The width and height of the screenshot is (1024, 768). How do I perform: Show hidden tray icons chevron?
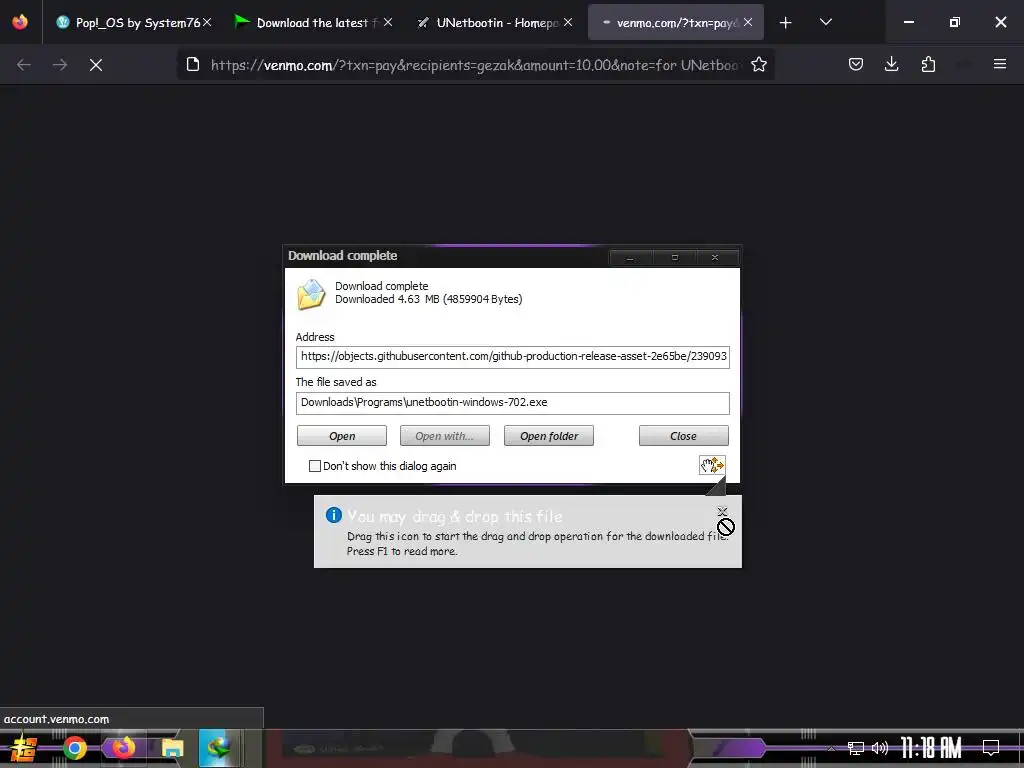[831, 748]
